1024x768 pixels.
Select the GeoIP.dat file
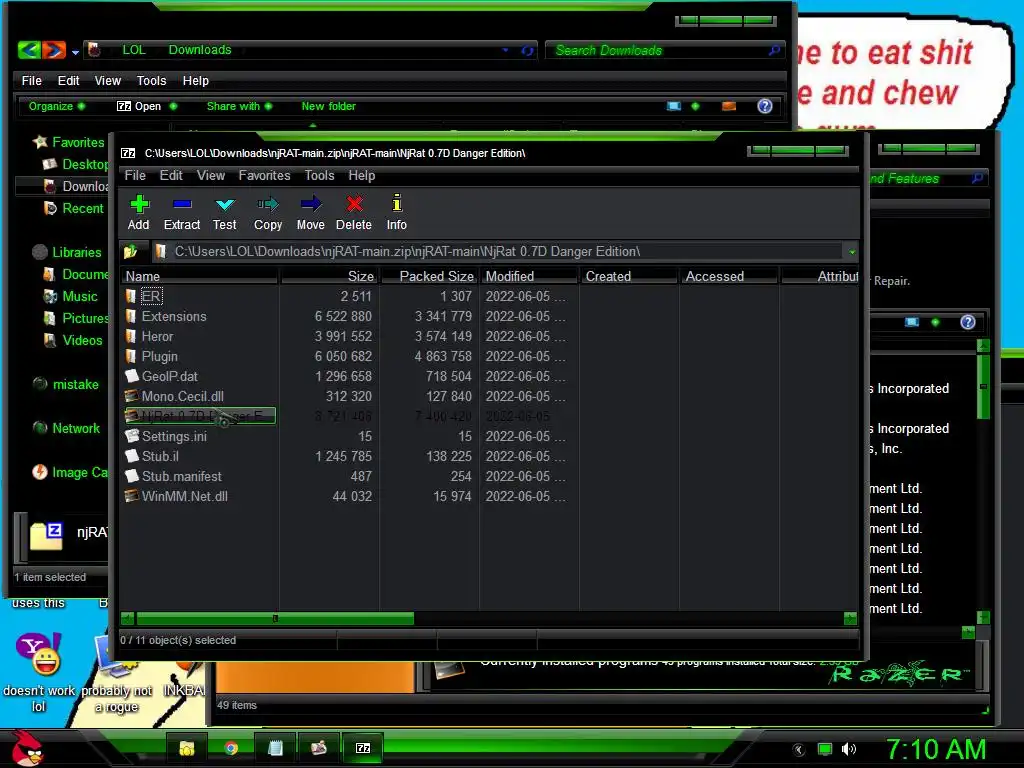point(170,377)
